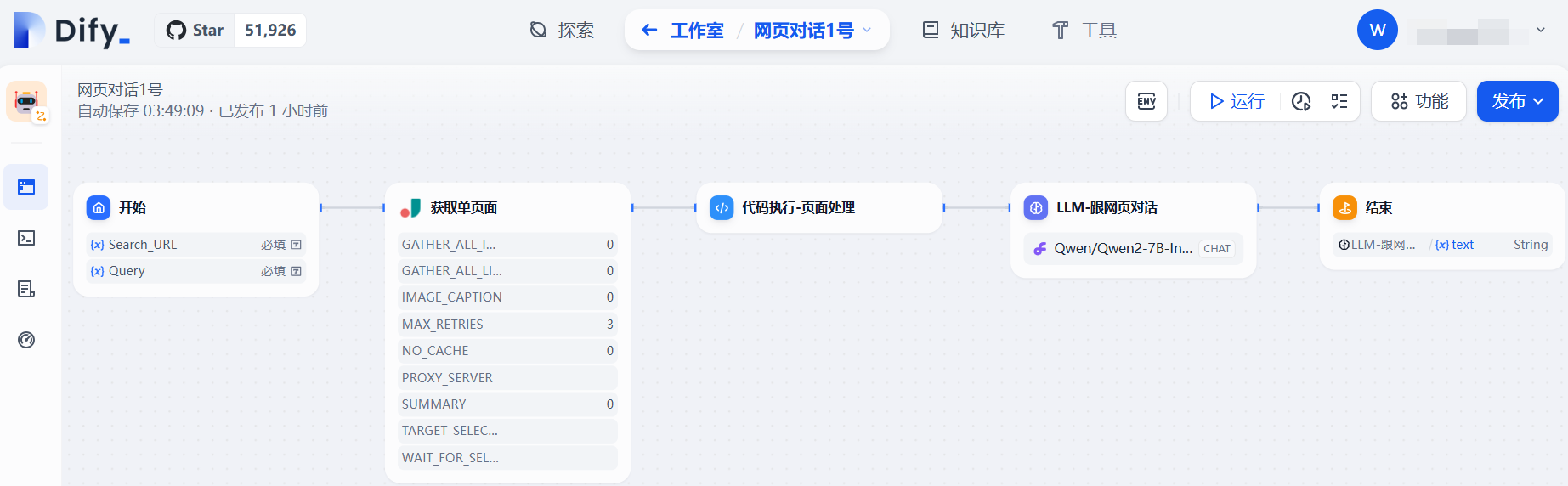This screenshot has height=486, width=1568.
Task: Click the 结束 end node icon
Action: point(1344,207)
